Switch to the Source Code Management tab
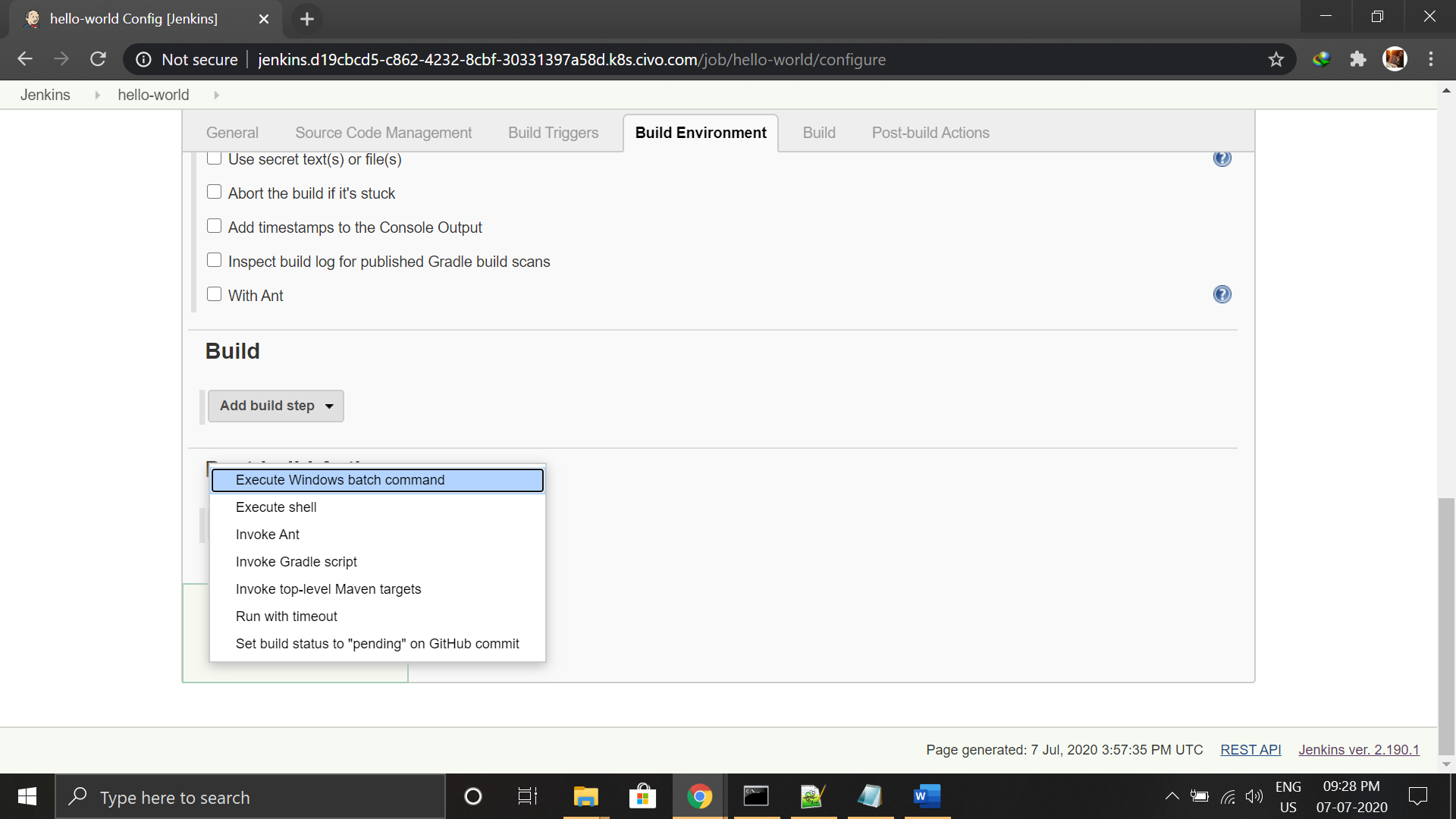The height and width of the screenshot is (819, 1456). [383, 133]
